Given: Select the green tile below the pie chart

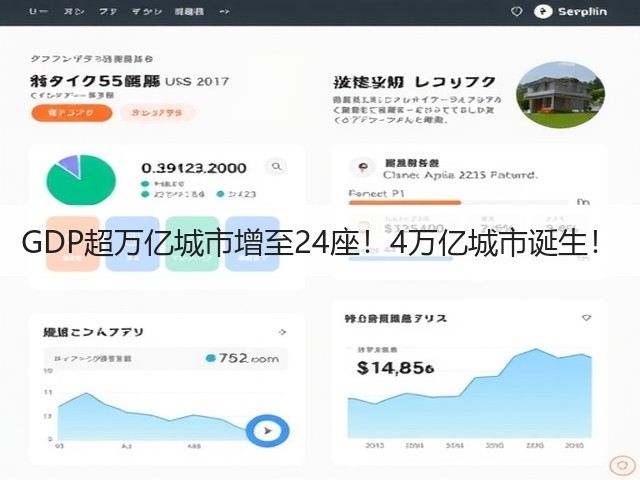Looking at the screenshot, I should [x=192, y=243].
